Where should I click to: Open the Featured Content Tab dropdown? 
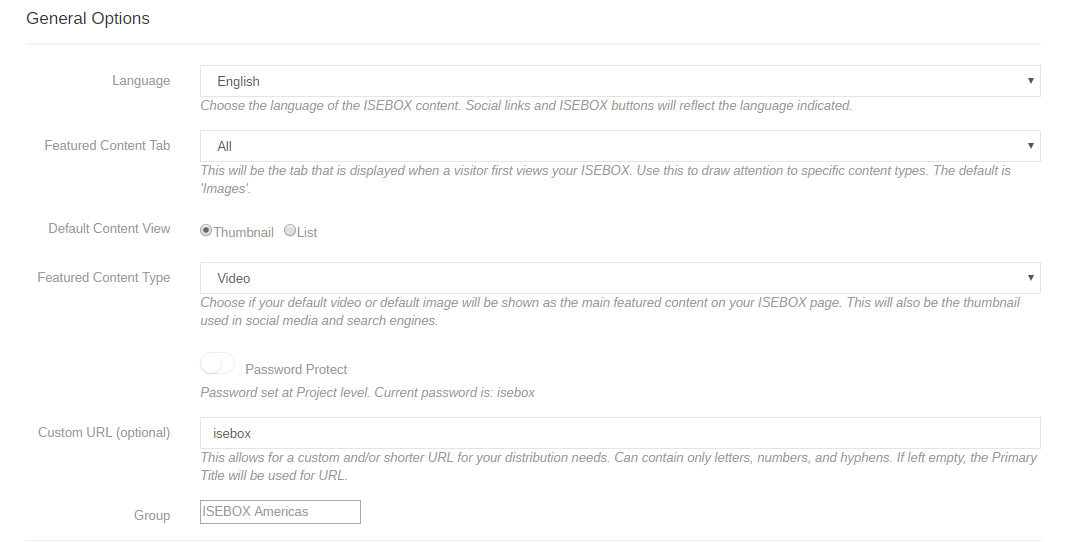pyautogui.click(x=620, y=146)
